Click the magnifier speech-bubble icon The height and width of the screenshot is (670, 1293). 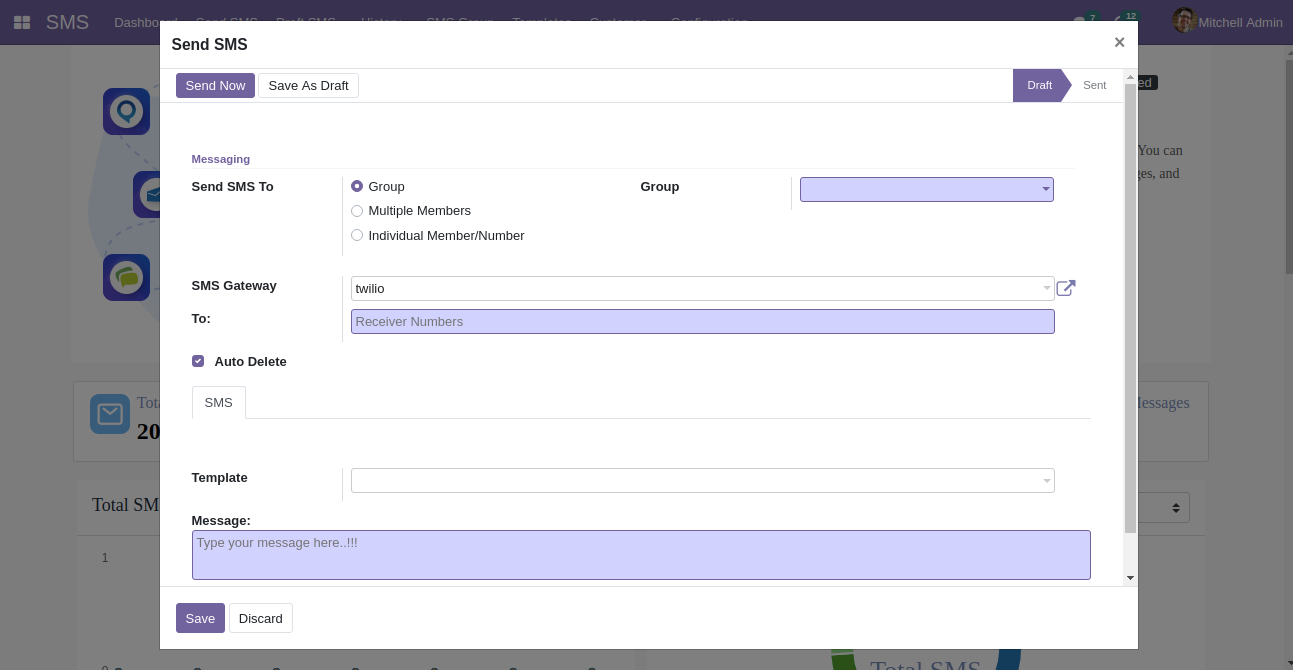[127, 111]
